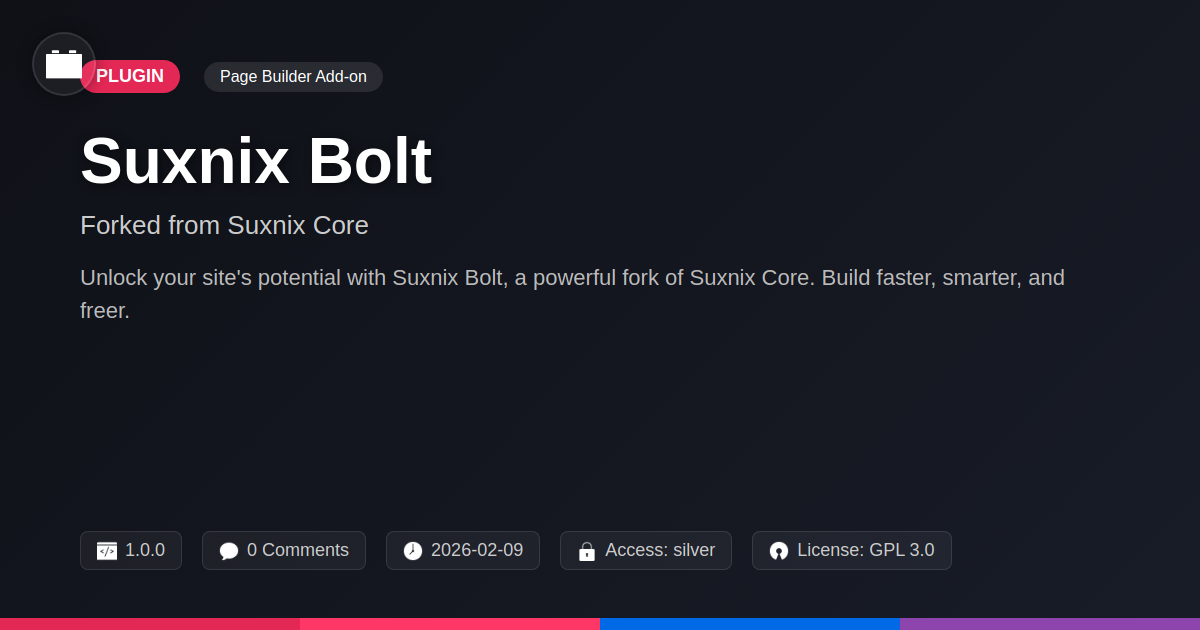This screenshot has height=630, width=1200.
Task: Click the Suxnix Bolt title heading
Action: 256,161
